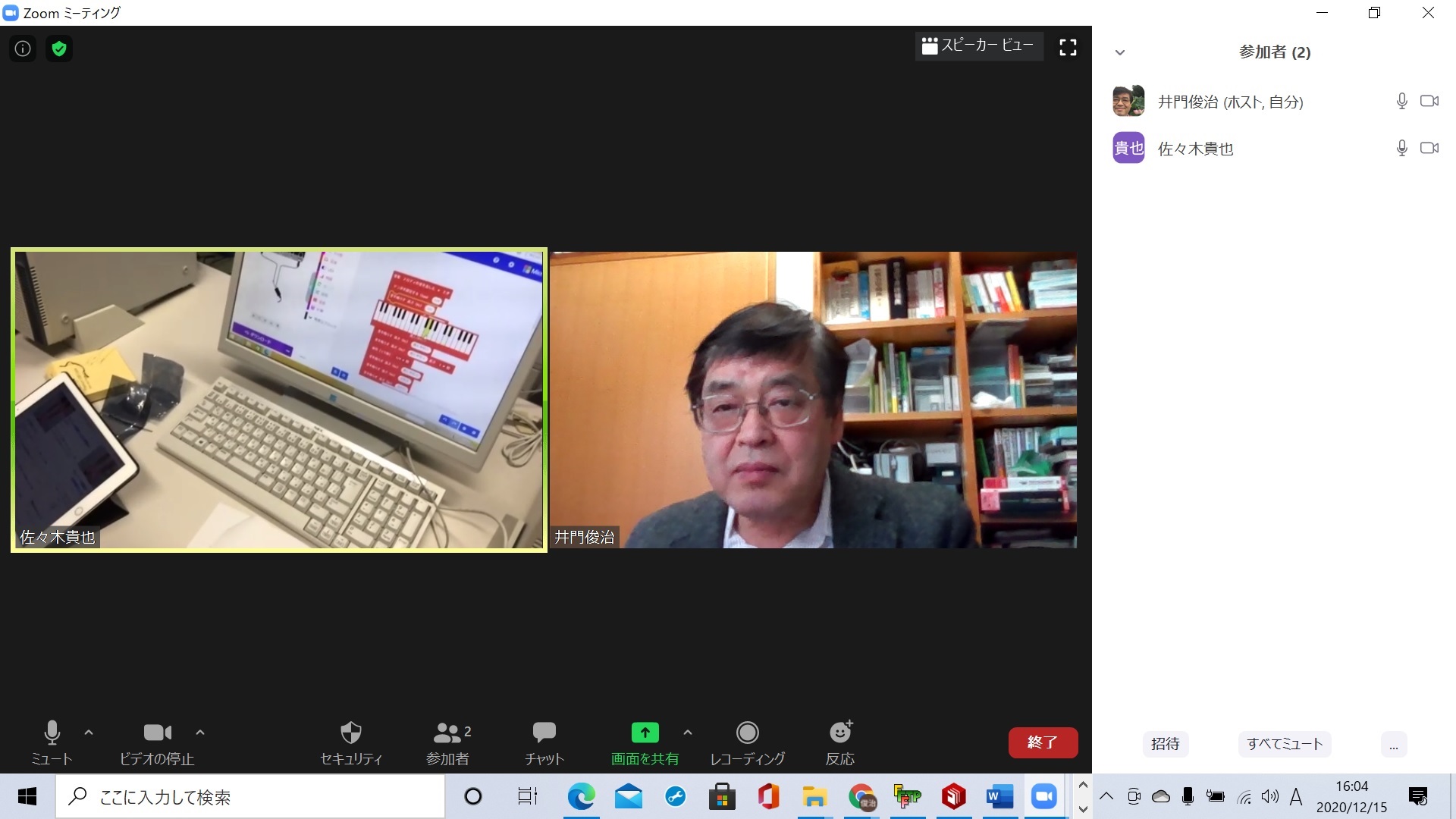The image size is (1456, 819).
Task: Click the Mute All button
Action: 1284,744
